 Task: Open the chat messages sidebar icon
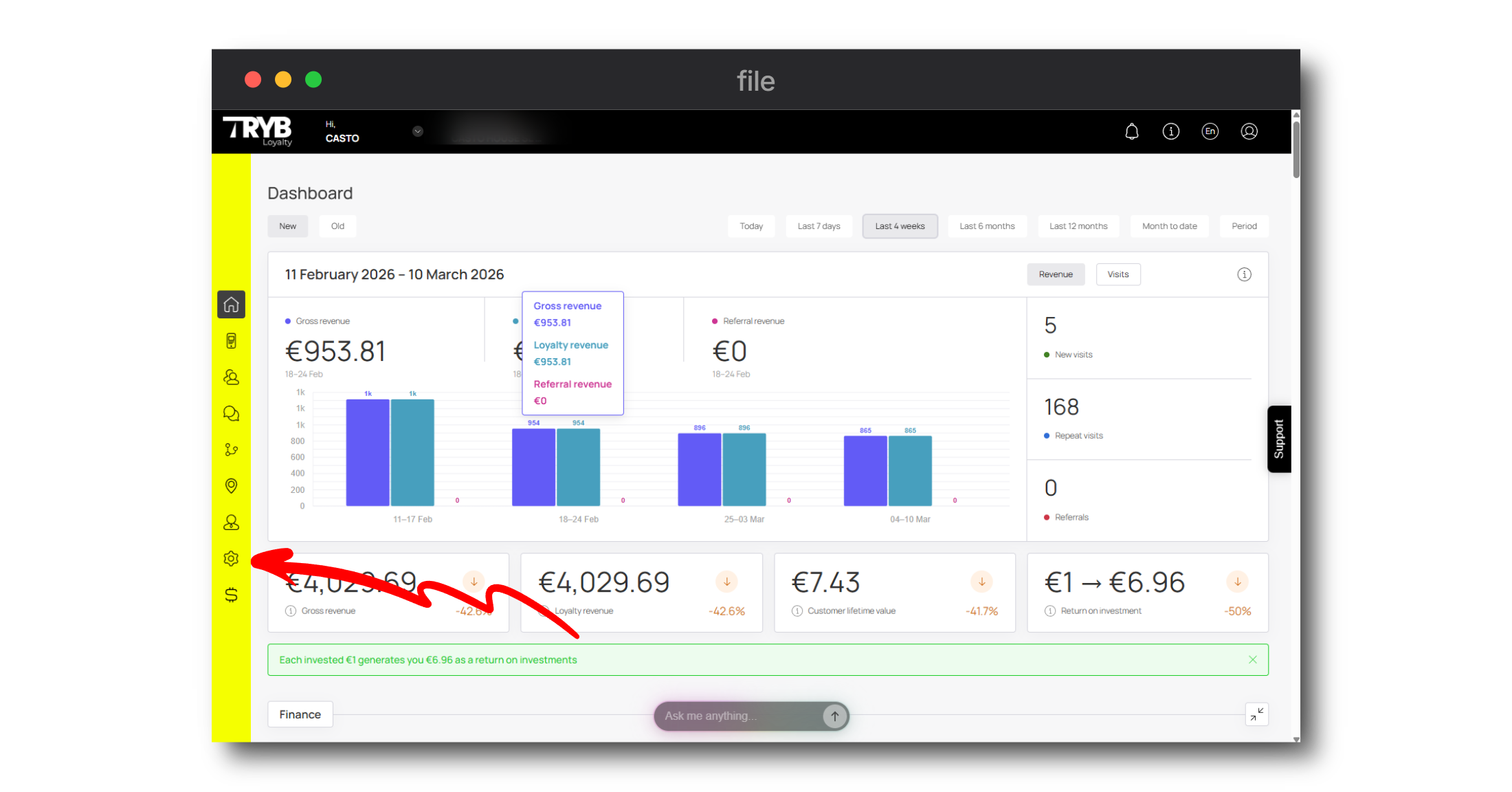[x=231, y=413]
